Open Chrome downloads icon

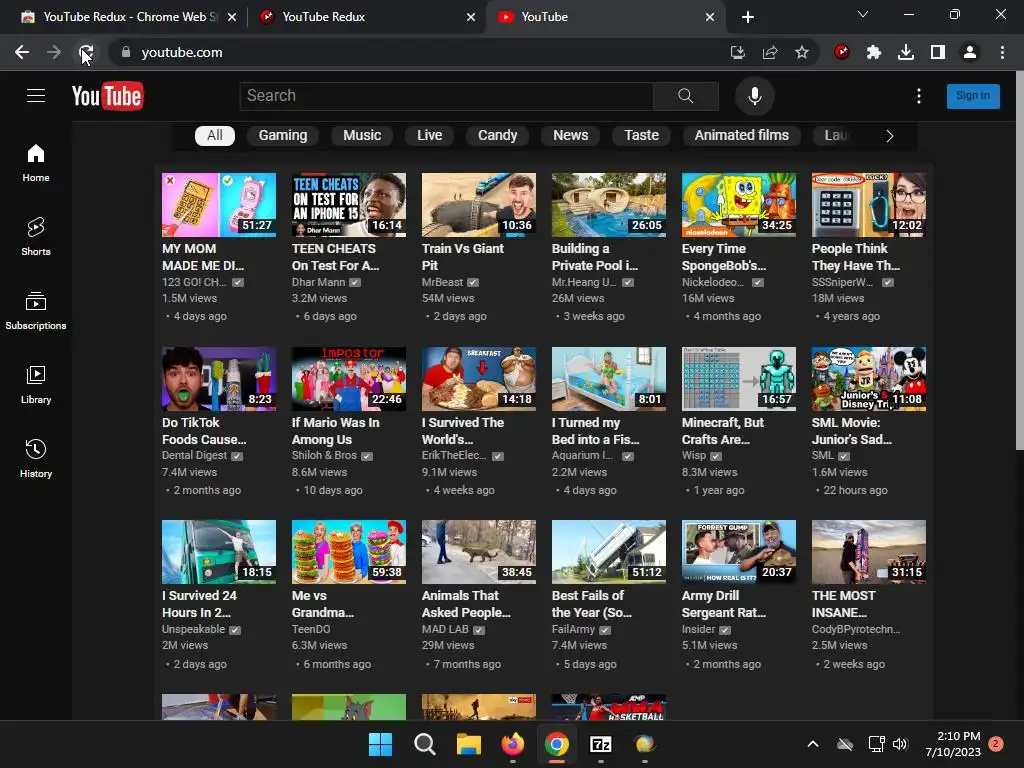[x=906, y=52]
